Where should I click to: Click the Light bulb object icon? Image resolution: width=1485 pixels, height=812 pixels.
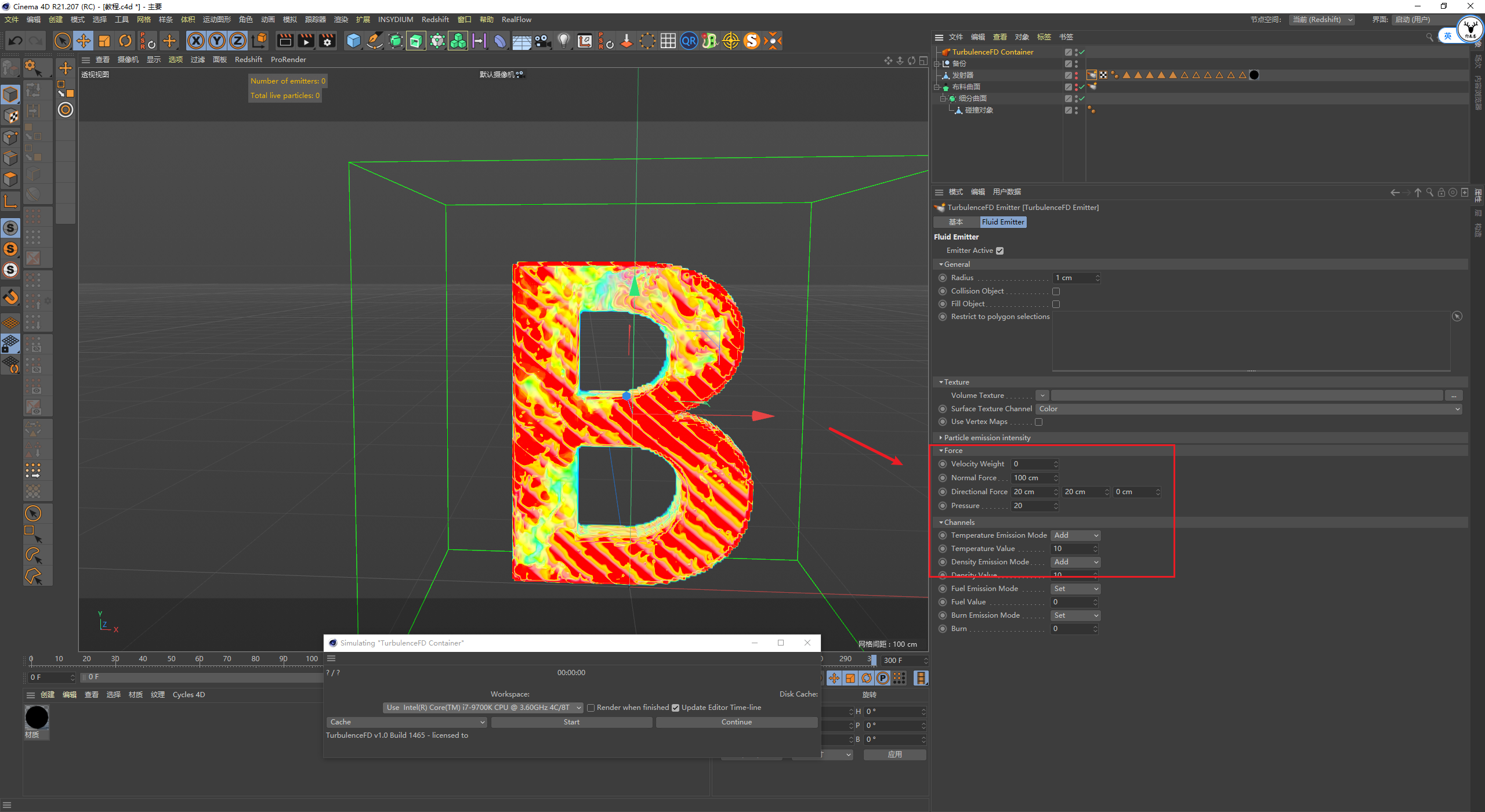coord(563,41)
